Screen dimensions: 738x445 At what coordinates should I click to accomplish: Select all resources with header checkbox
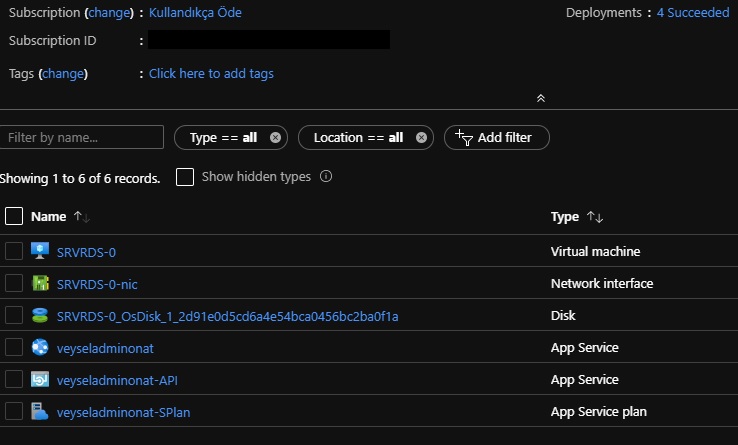(14, 216)
